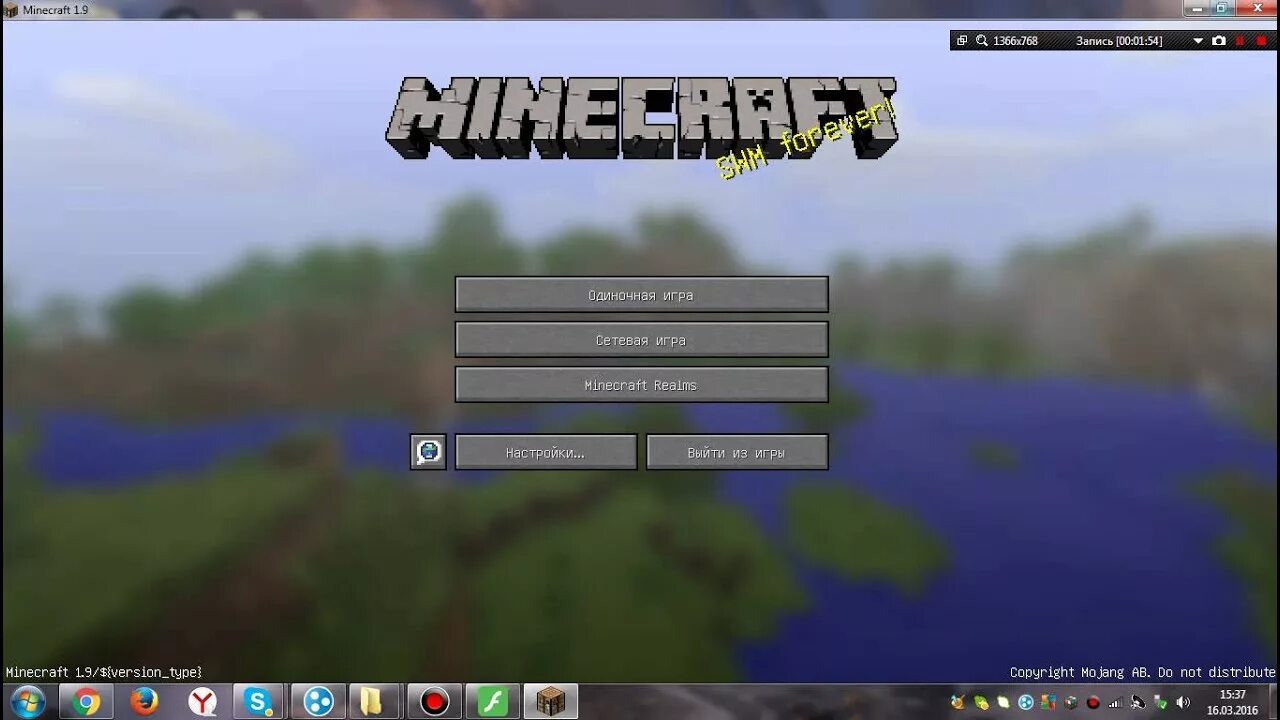Take a screenshot with the camera icon

(x=1219, y=41)
